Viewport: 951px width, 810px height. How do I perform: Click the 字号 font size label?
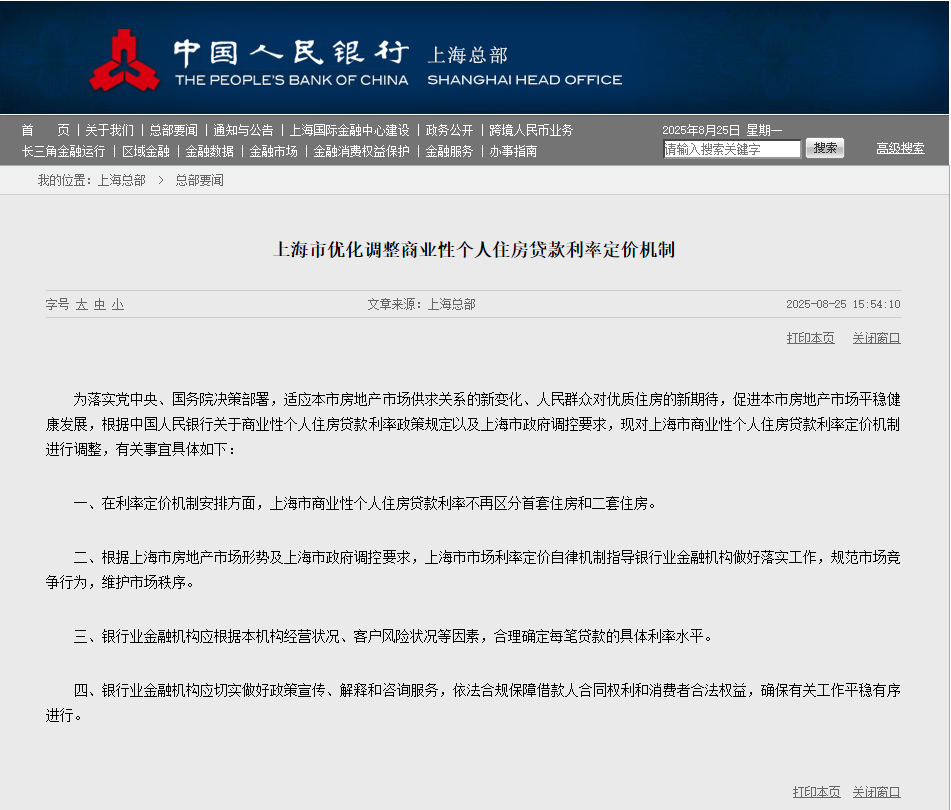point(58,304)
